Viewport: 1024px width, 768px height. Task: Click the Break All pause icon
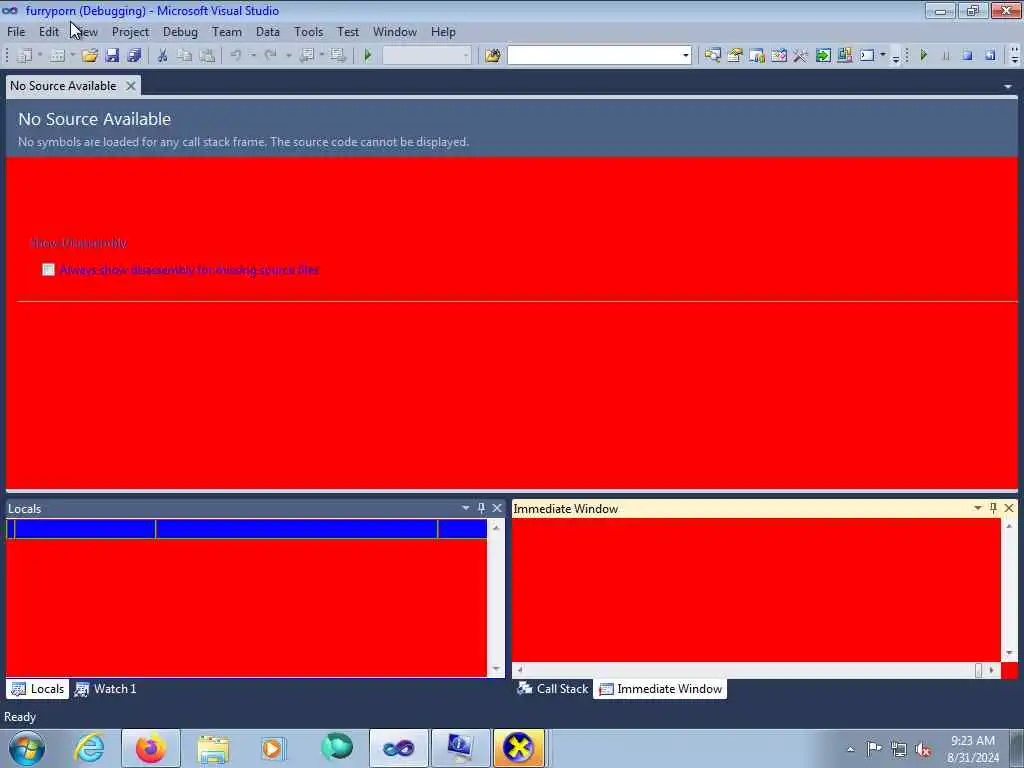click(946, 56)
